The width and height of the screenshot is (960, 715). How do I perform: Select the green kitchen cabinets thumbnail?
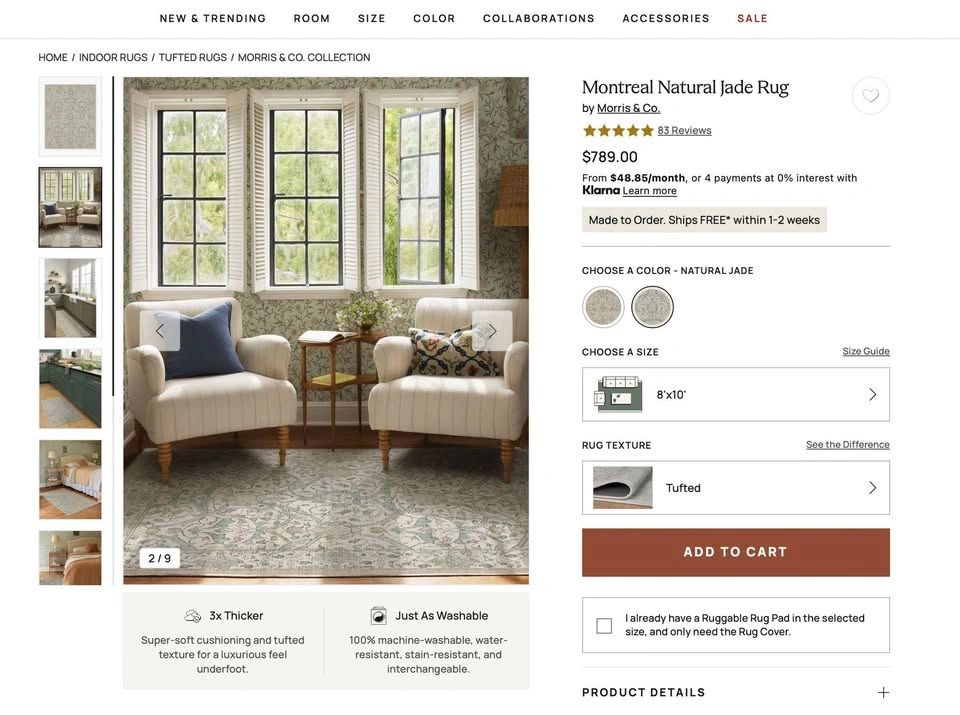point(70,389)
